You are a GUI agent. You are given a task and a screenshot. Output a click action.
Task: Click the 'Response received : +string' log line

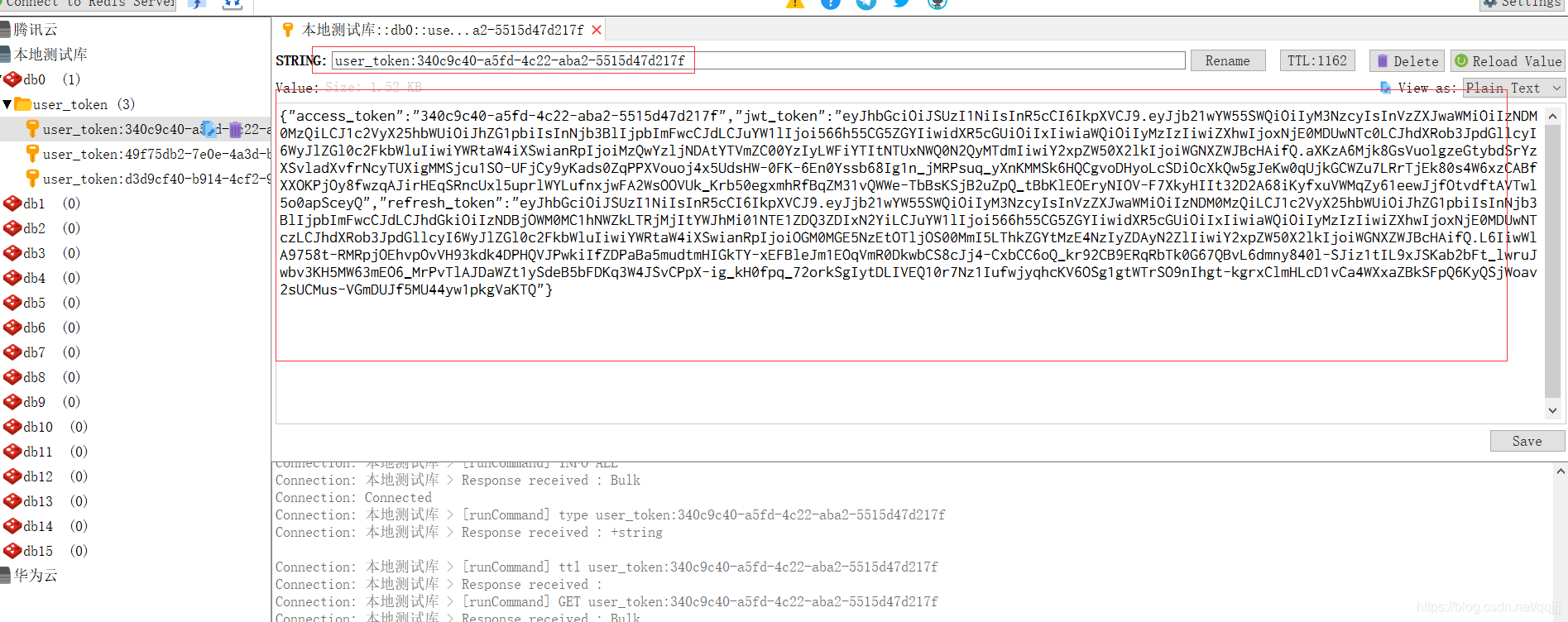[469, 532]
